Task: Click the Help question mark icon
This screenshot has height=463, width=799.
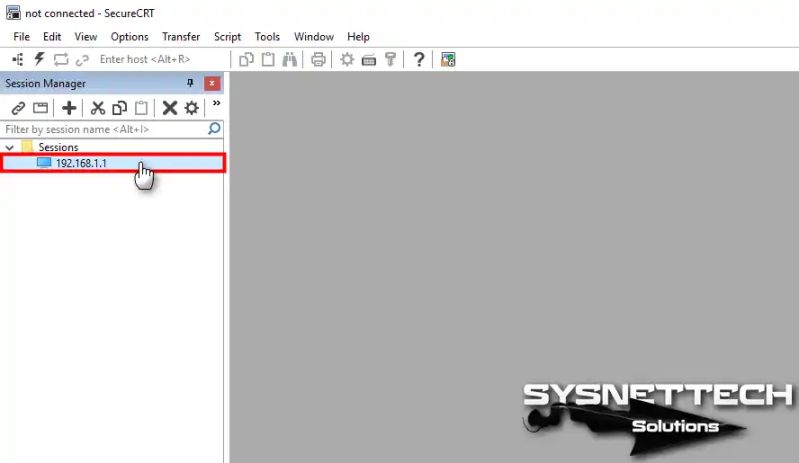Action: pos(419,60)
